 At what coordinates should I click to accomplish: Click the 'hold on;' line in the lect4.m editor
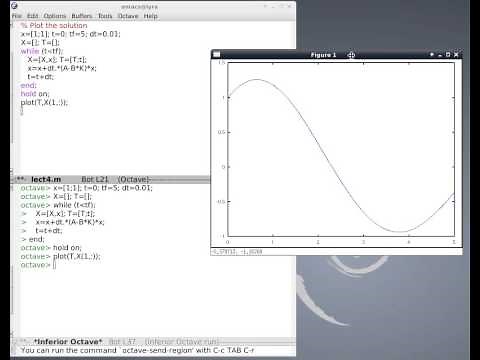coord(35,94)
